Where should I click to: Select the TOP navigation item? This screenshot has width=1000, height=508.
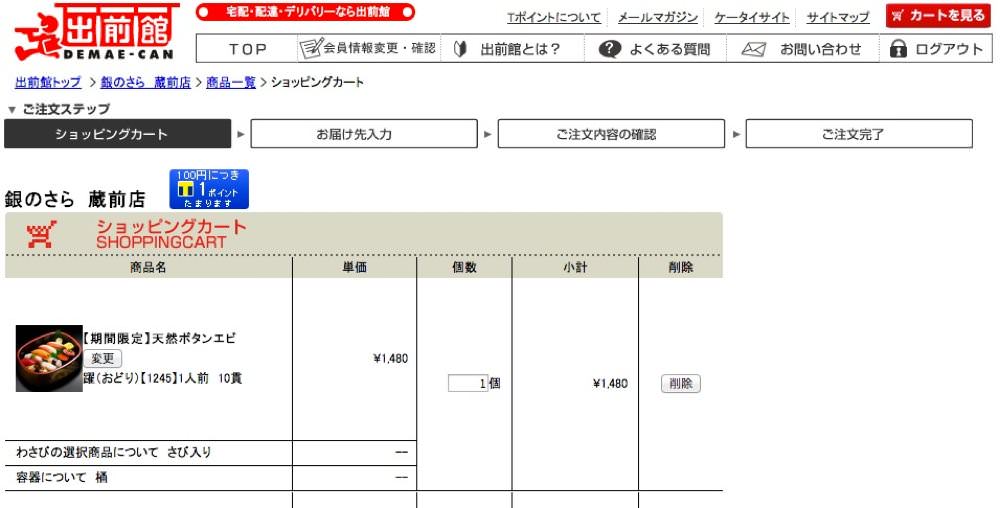[x=247, y=49]
